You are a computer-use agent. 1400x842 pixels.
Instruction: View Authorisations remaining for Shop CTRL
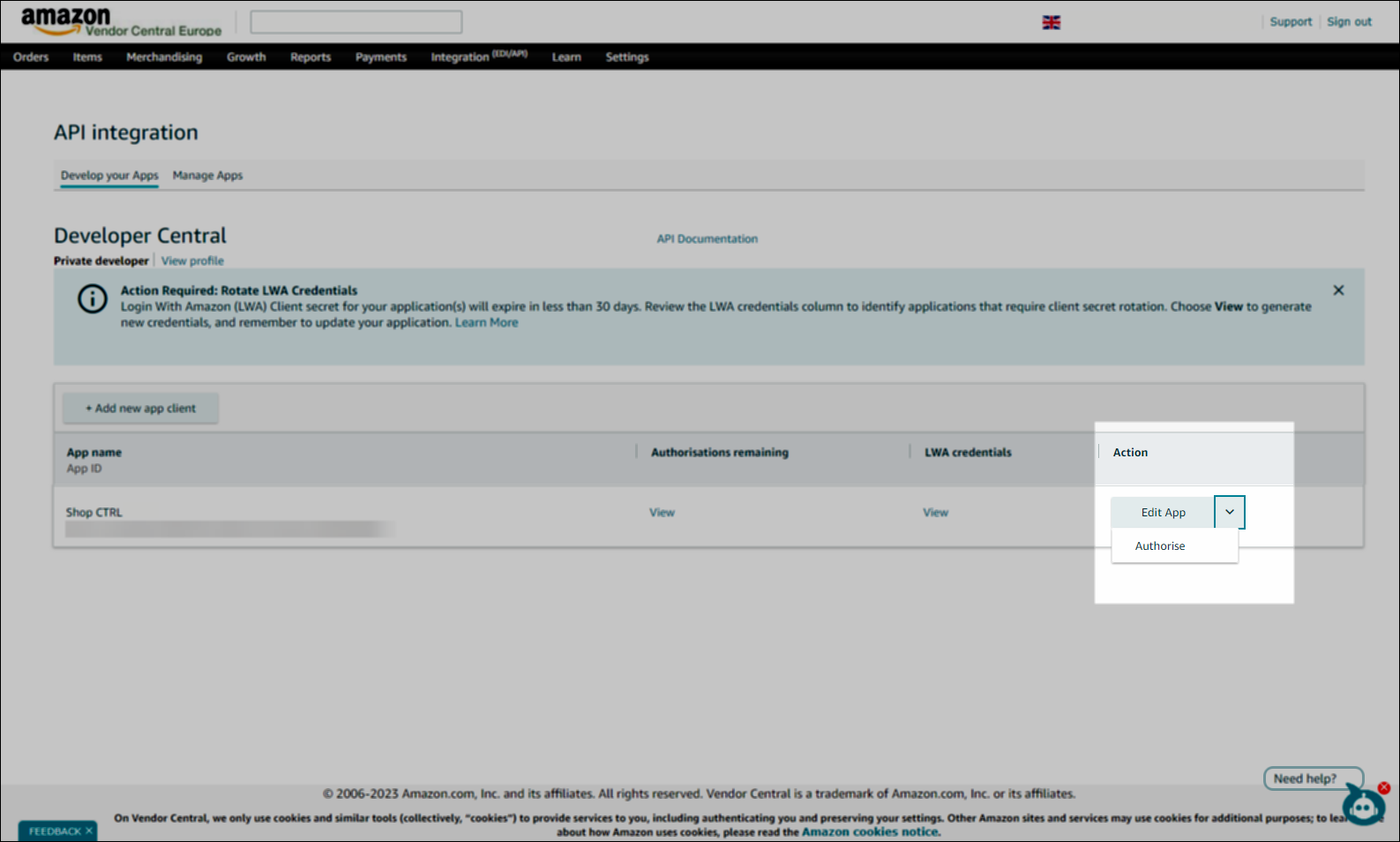[x=662, y=512]
